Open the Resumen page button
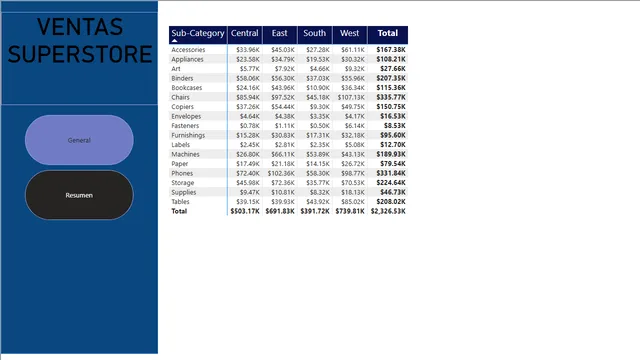Image resolution: width=640 pixels, height=360 pixels. 79,195
